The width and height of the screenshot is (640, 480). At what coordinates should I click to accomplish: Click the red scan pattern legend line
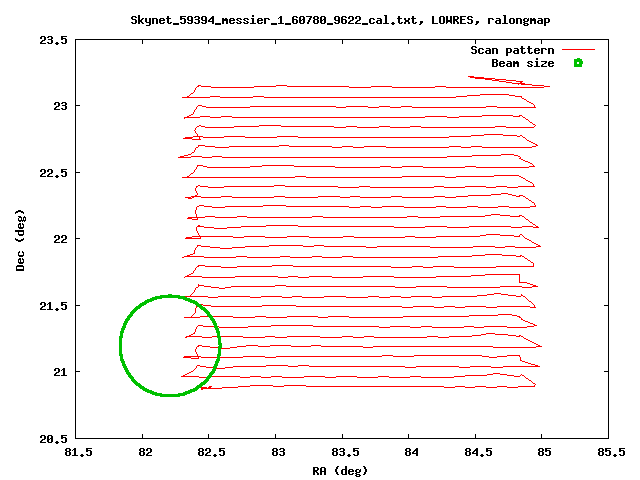click(x=578, y=50)
